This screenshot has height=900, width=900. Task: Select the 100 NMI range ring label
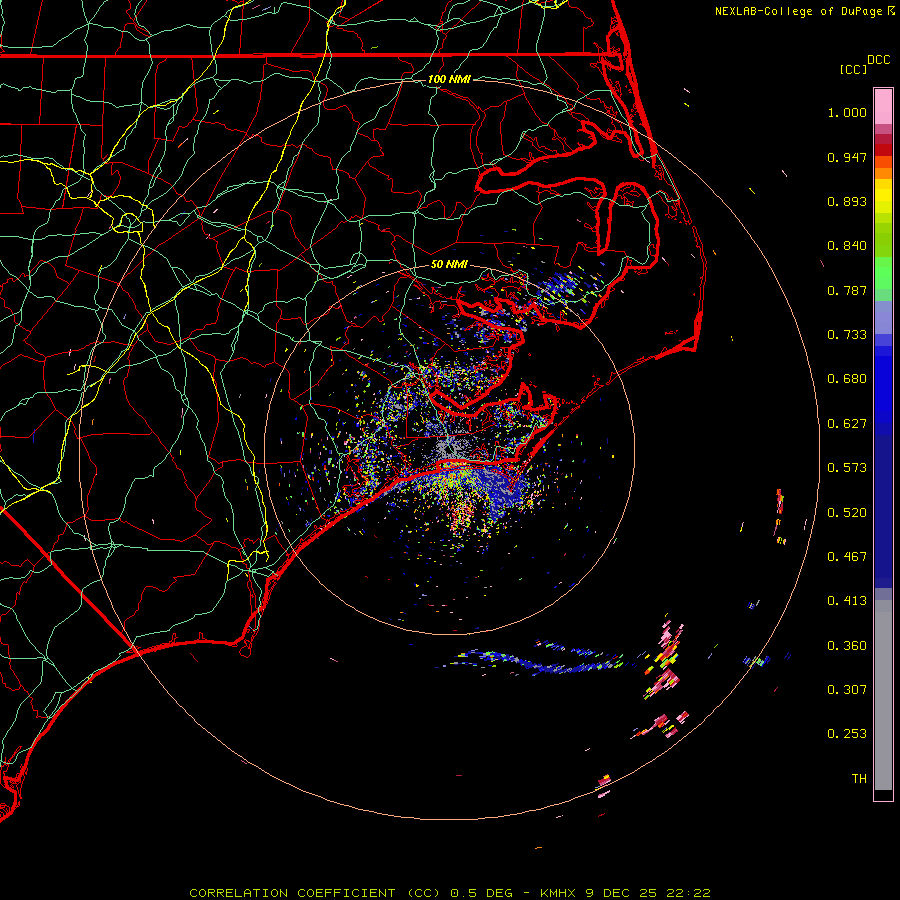click(x=449, y=79)
